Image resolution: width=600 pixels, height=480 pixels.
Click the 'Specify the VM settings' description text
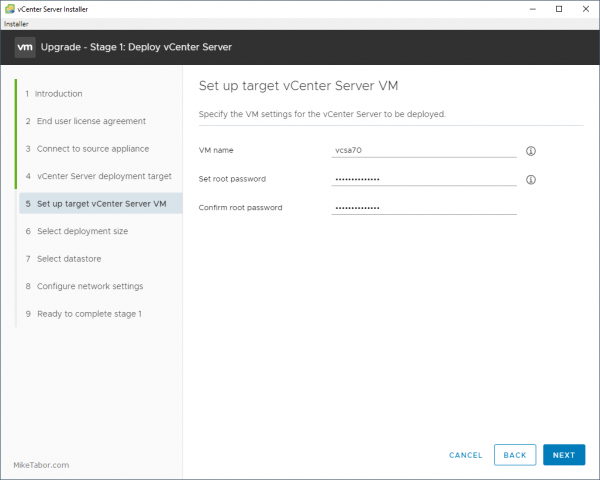[322, 114]
